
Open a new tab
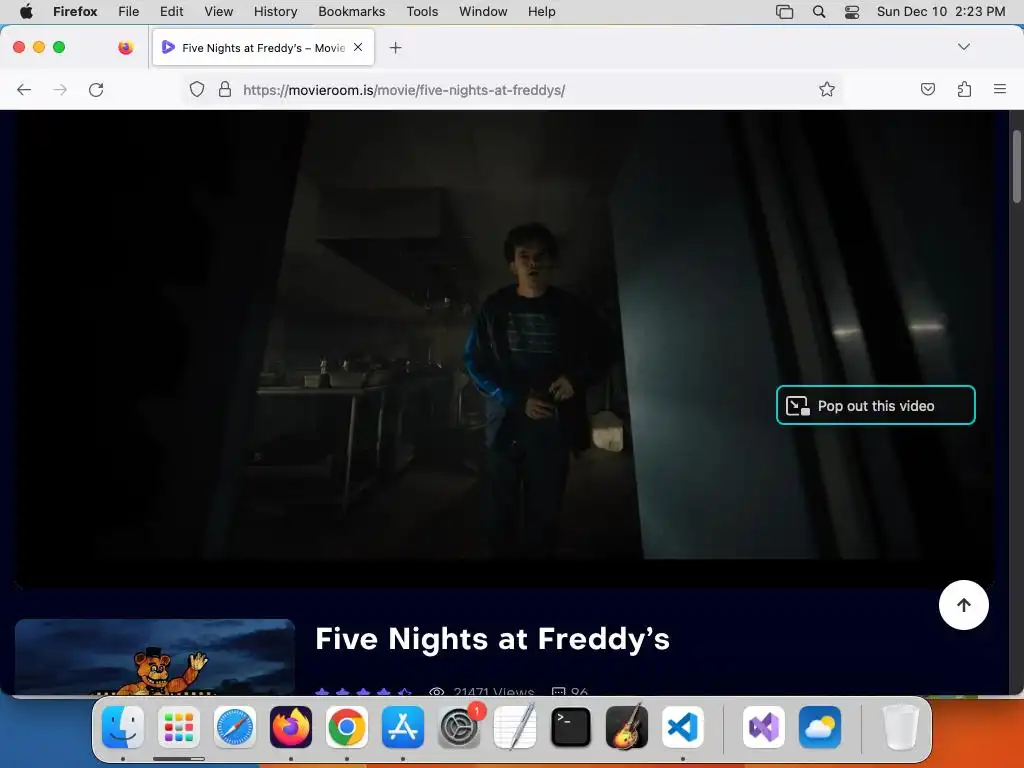(x=395, y=48)
